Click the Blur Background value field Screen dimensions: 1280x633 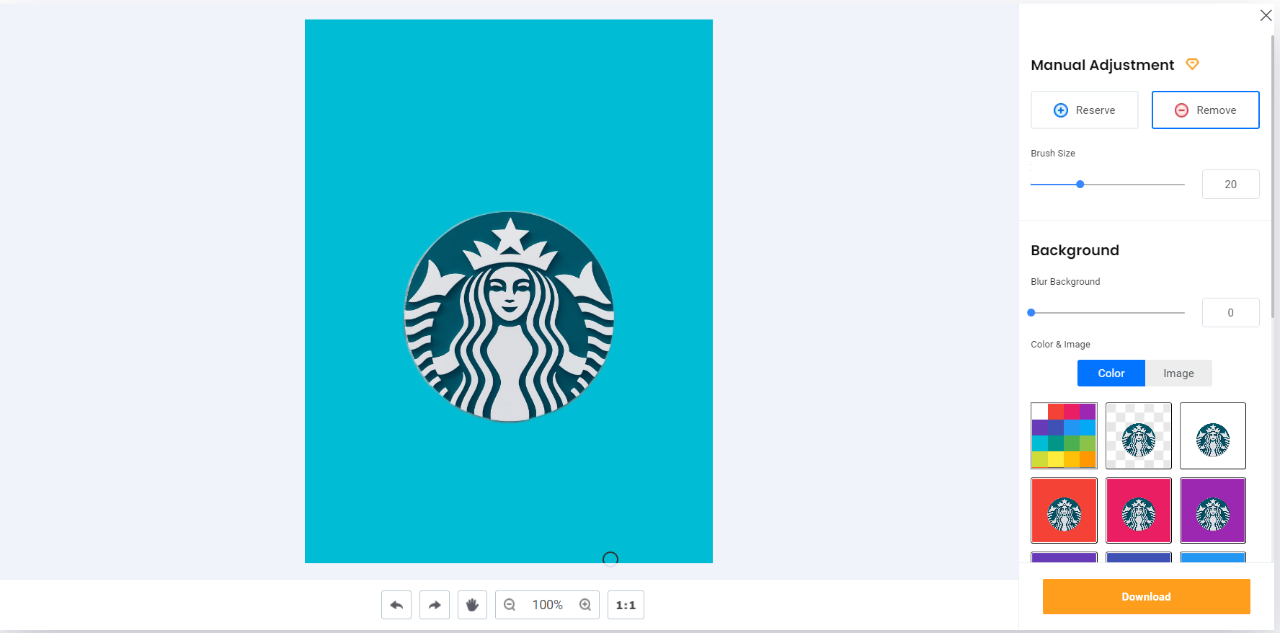[1230, 313]
